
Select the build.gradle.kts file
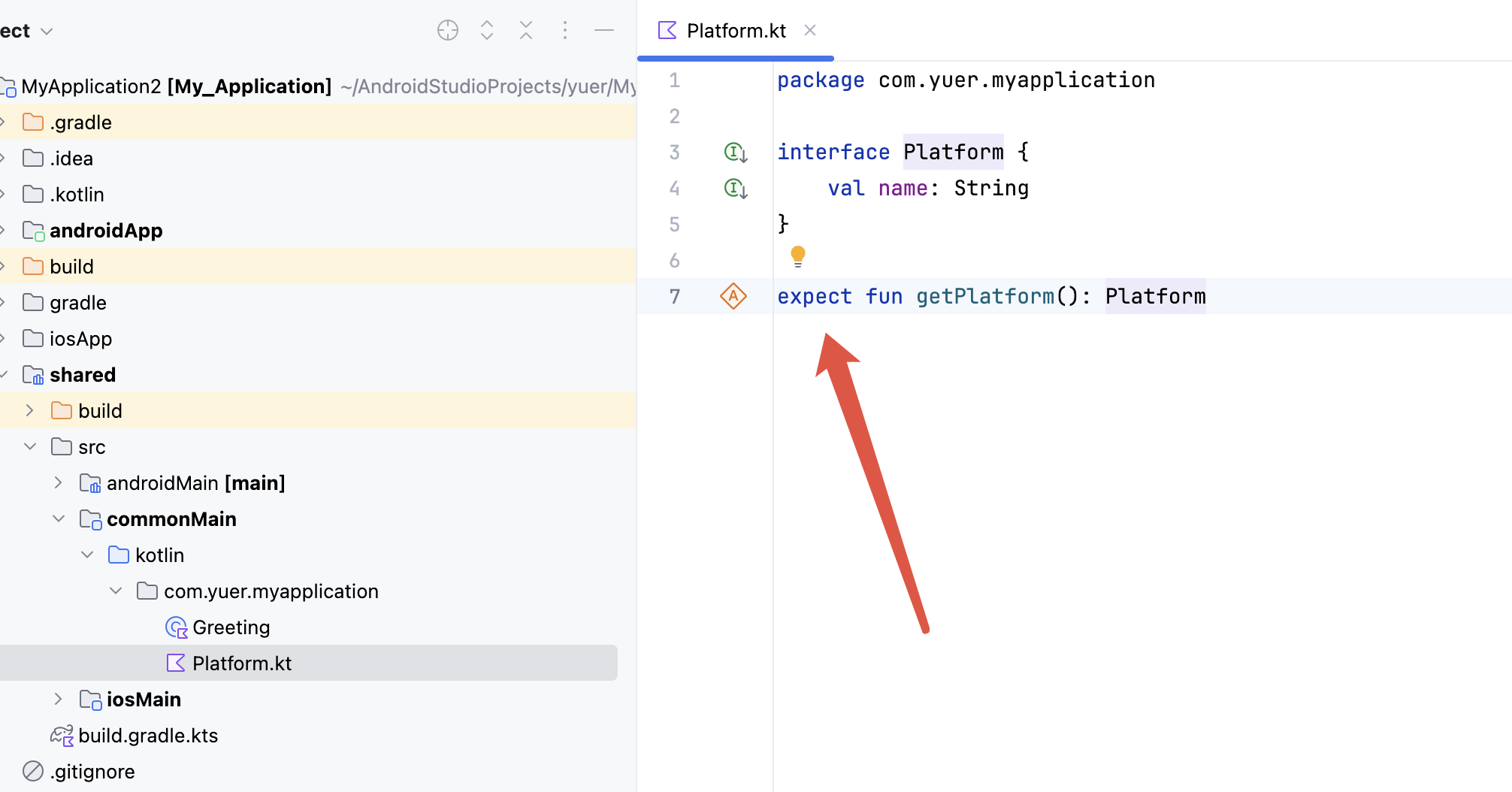[x=318, y=735]
